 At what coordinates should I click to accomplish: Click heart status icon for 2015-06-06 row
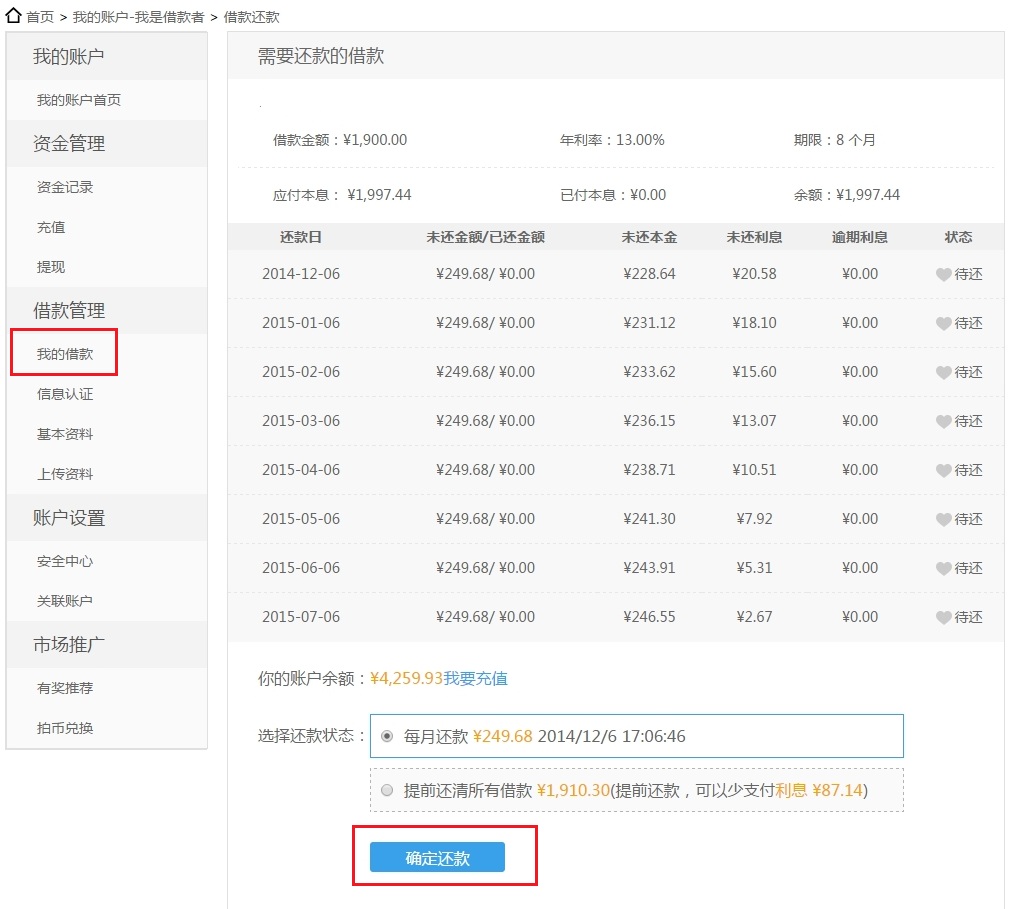click(943, 568)
